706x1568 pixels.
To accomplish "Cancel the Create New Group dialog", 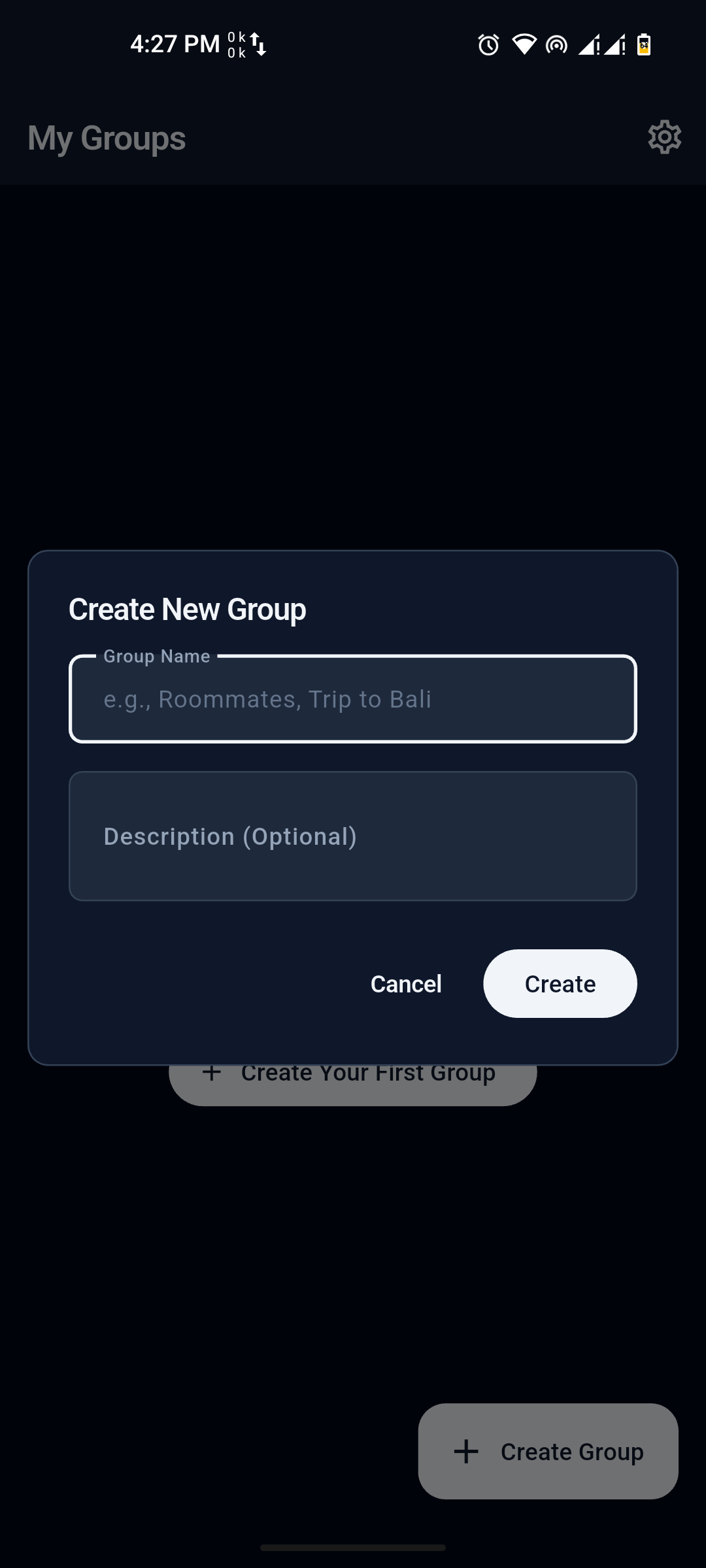I will tap(406, 984).
